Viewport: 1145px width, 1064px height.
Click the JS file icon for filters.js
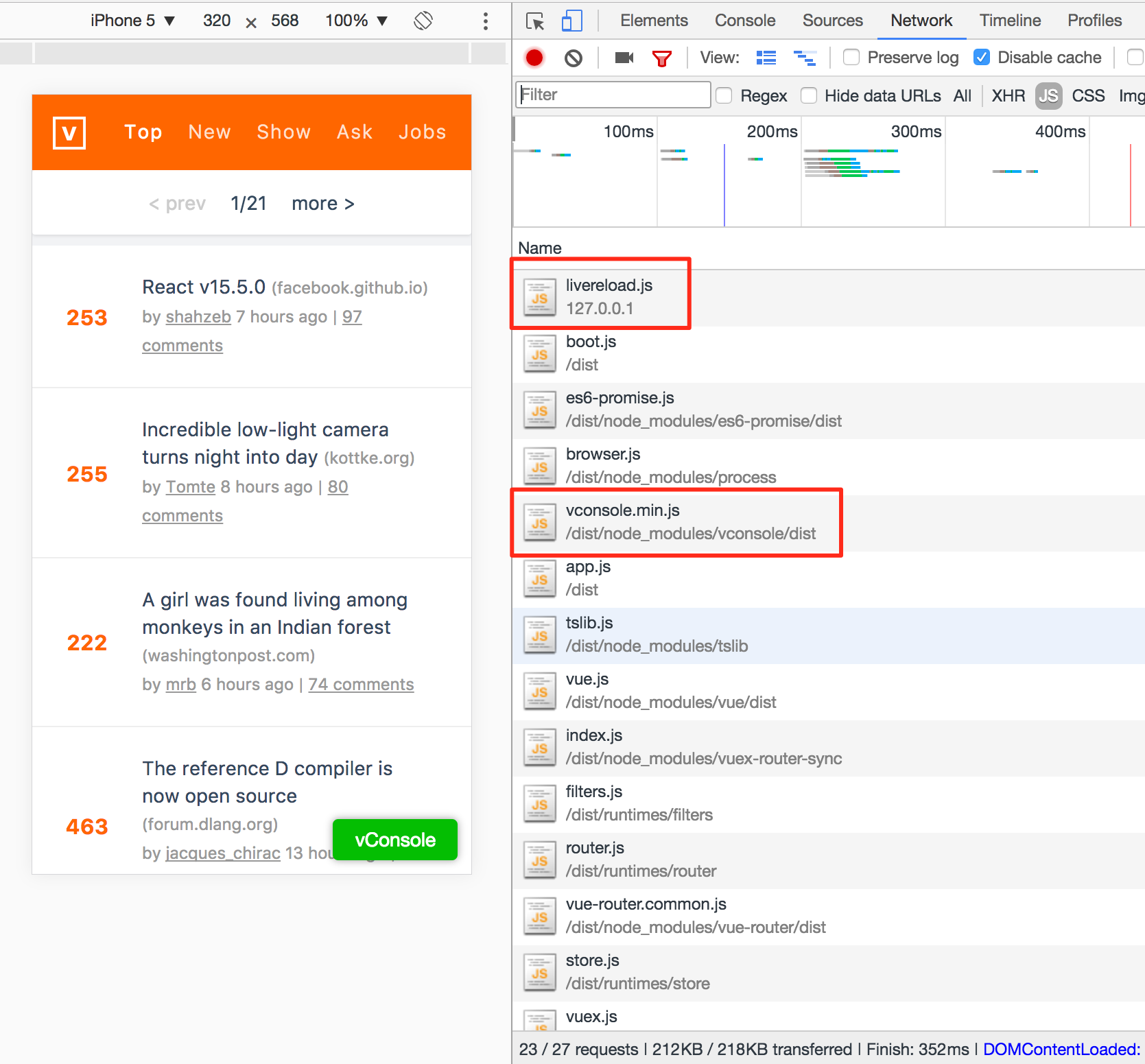540,804
